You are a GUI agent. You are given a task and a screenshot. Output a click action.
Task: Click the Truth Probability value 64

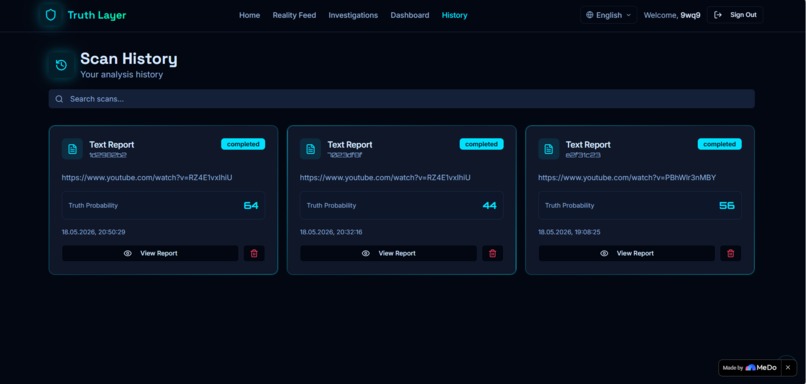251,206
